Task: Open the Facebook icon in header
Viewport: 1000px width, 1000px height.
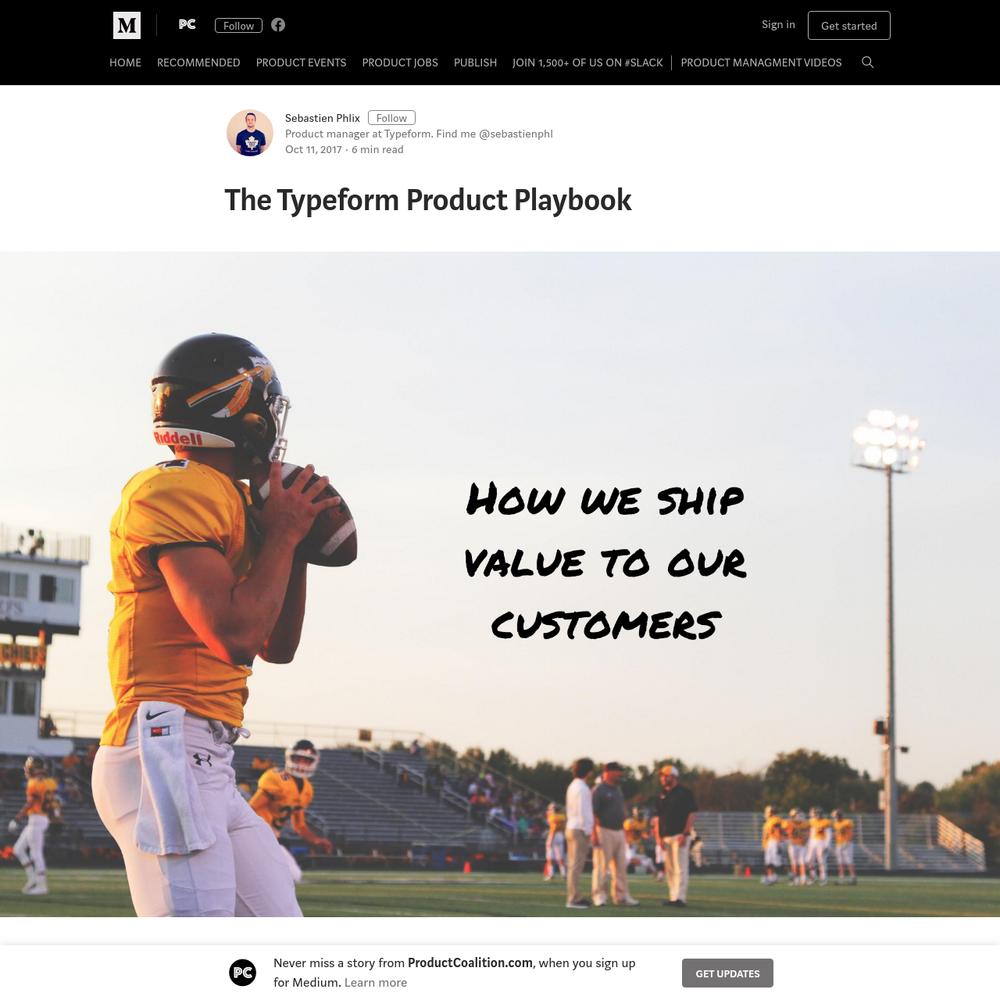Action: click(278, 25)
